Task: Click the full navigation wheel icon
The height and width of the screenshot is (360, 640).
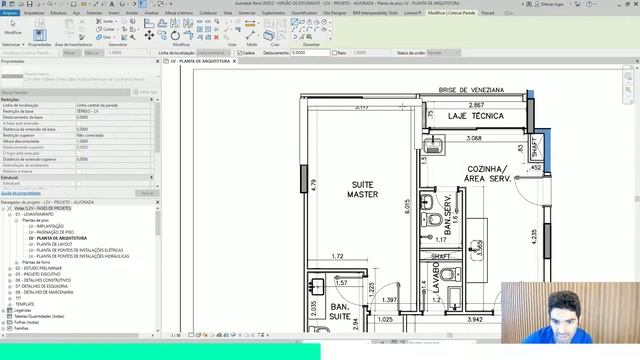Action: click(628, 76)
